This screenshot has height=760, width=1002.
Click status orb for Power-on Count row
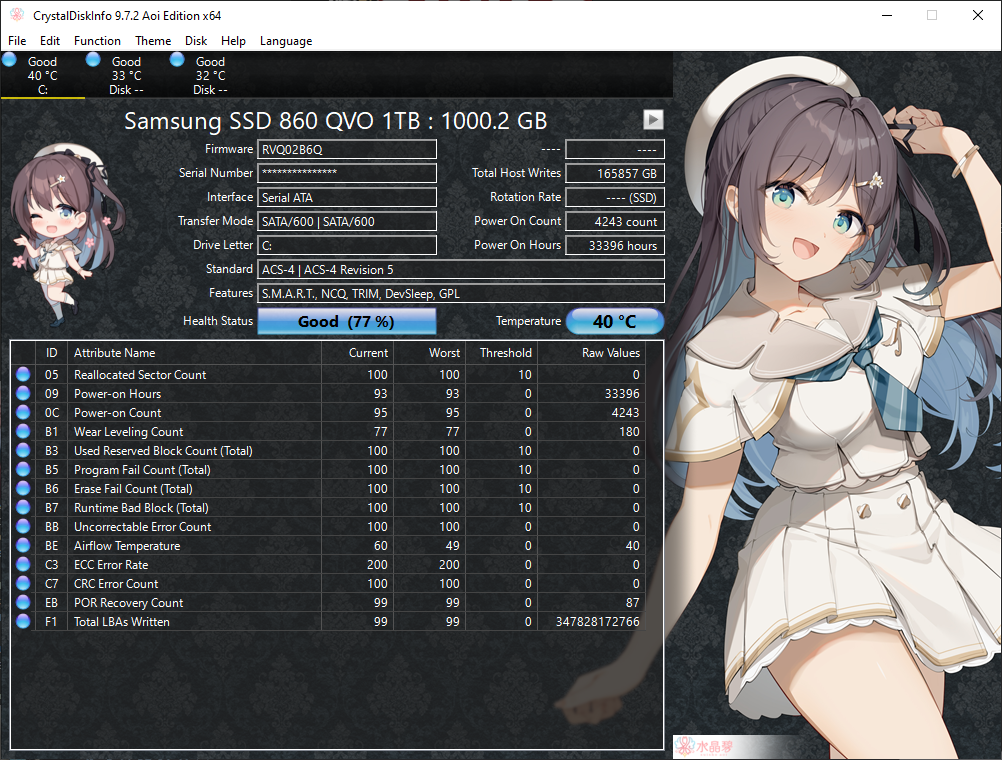[x=23, y=412]
